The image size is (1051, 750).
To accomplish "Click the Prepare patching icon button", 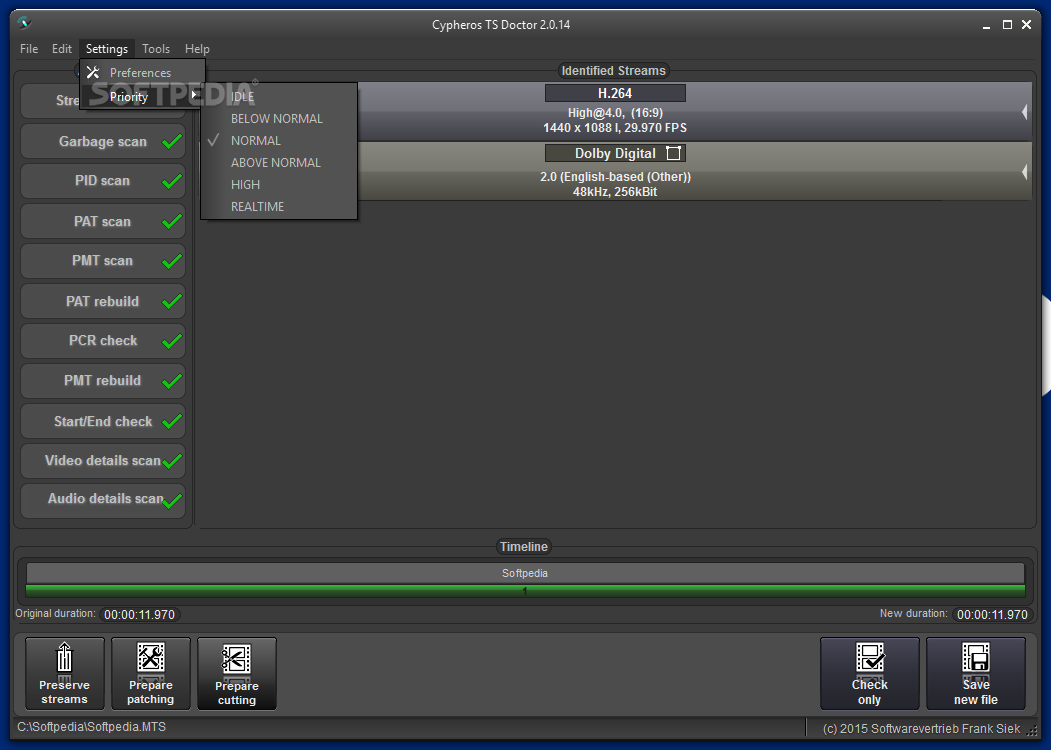I will (x=151, y=673).
